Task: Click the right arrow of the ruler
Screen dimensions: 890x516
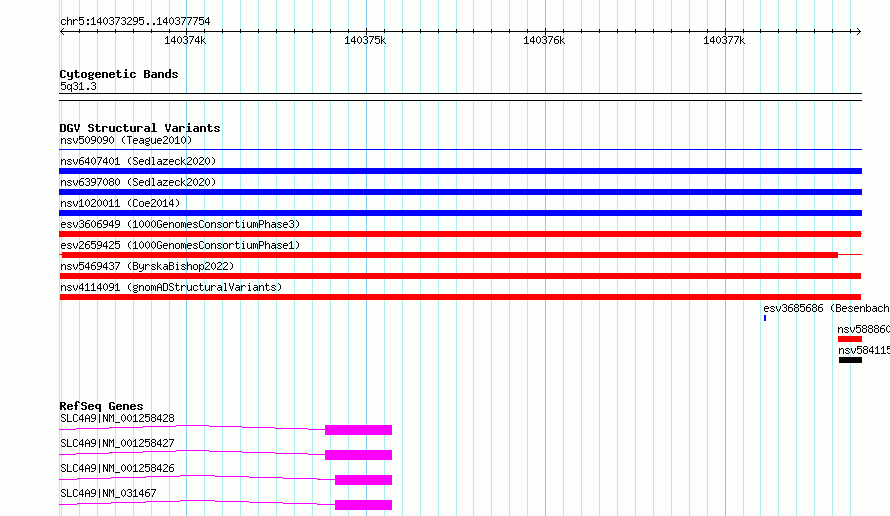Action: [858, 32]
